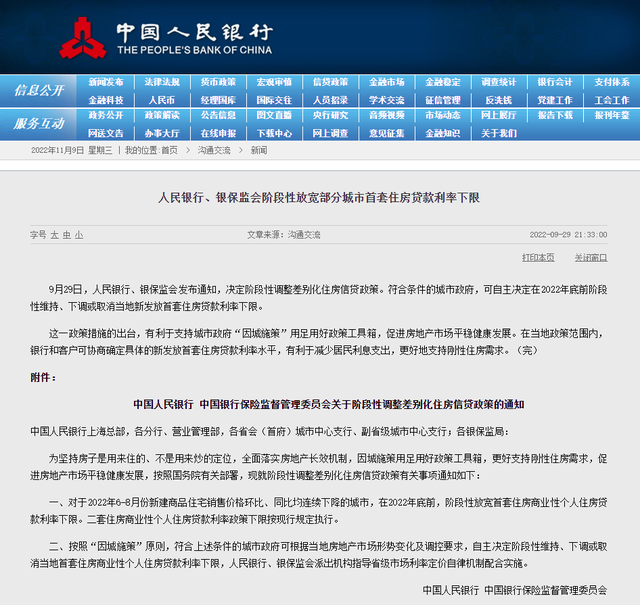
Task: Click the 服务互动 section header
Action: [x=39, y=123]
